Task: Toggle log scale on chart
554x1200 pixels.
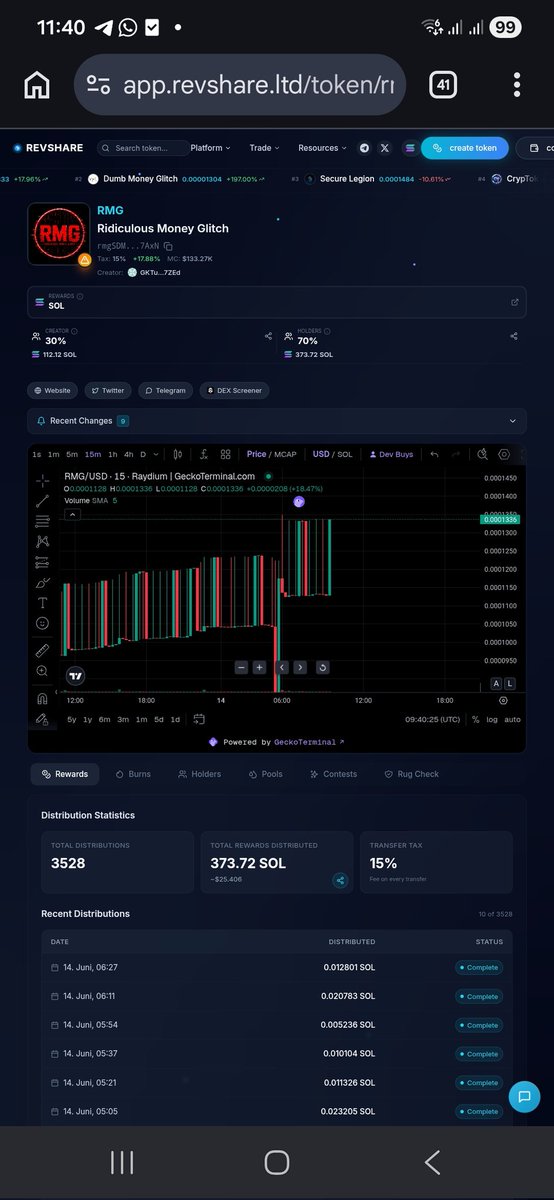Action: click(x=492, y=719)
